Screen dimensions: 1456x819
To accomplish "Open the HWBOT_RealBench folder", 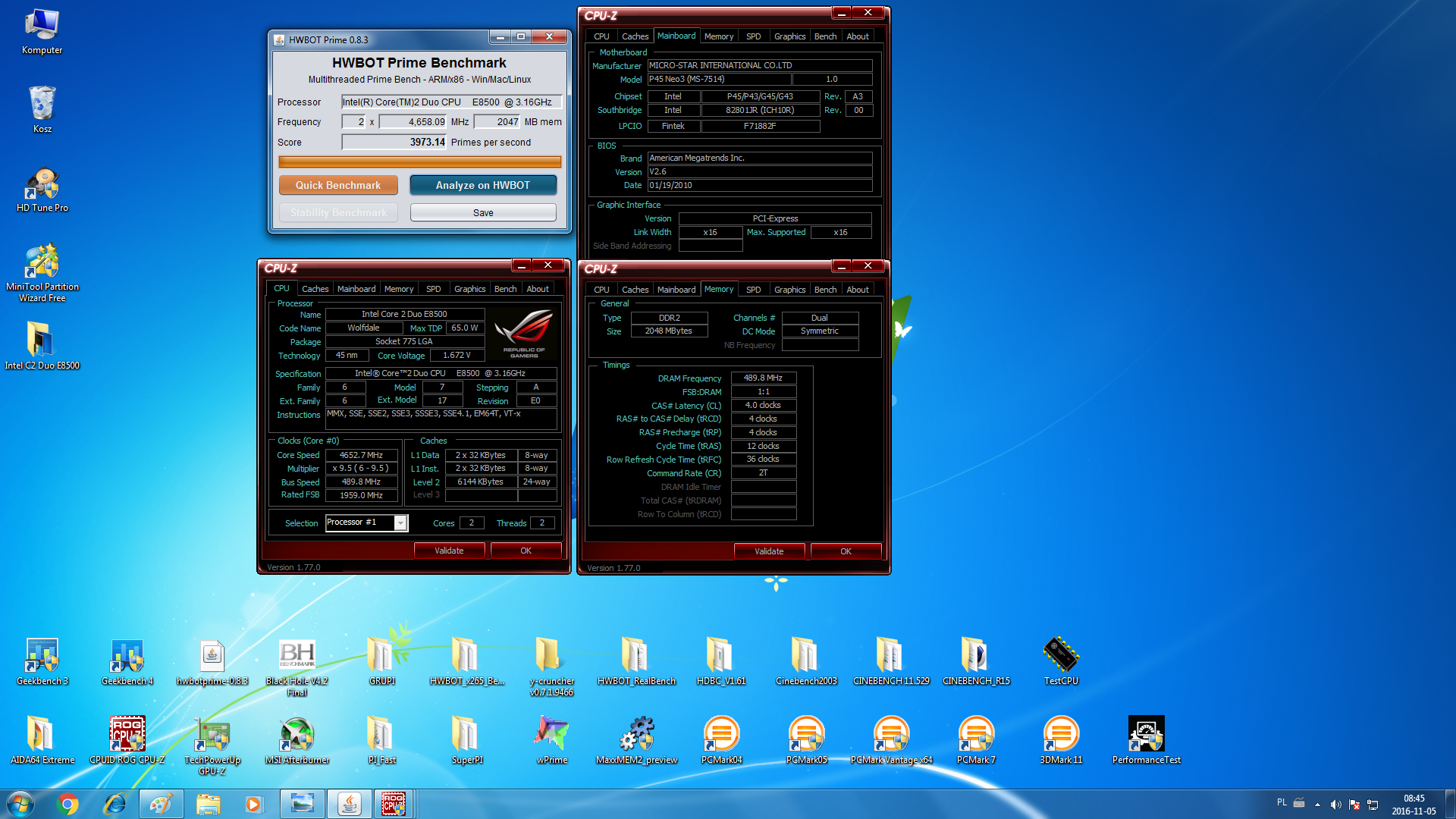I will (x=636, y=662).
